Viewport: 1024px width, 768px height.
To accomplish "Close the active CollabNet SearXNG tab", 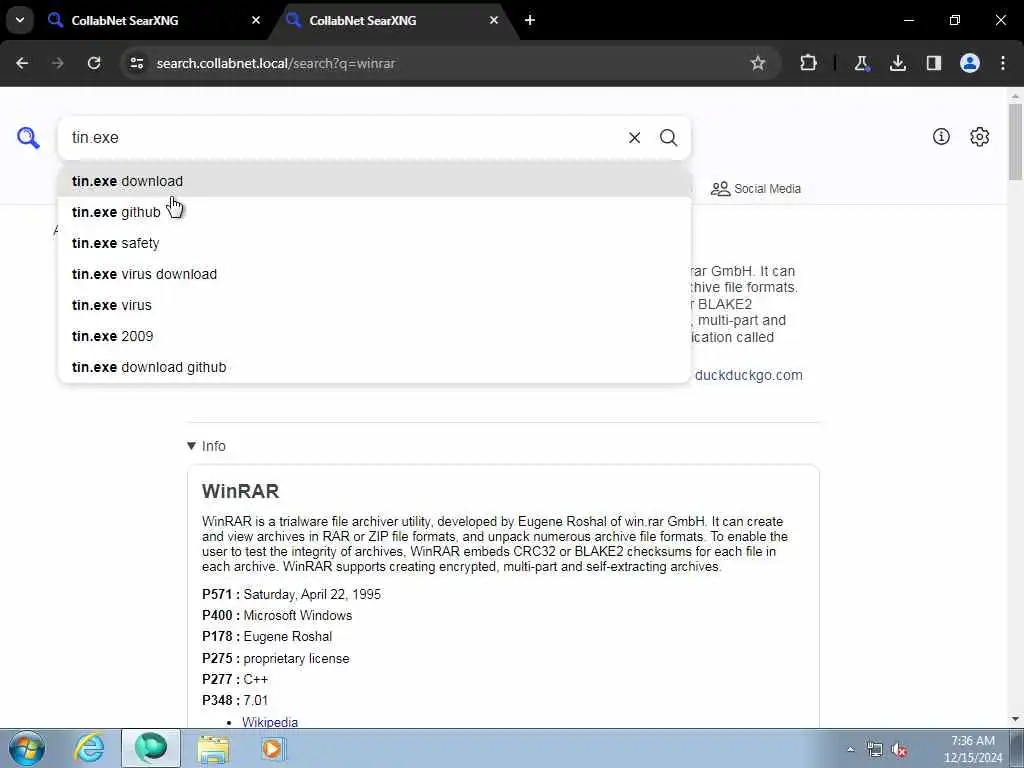I will coord(494,20).
